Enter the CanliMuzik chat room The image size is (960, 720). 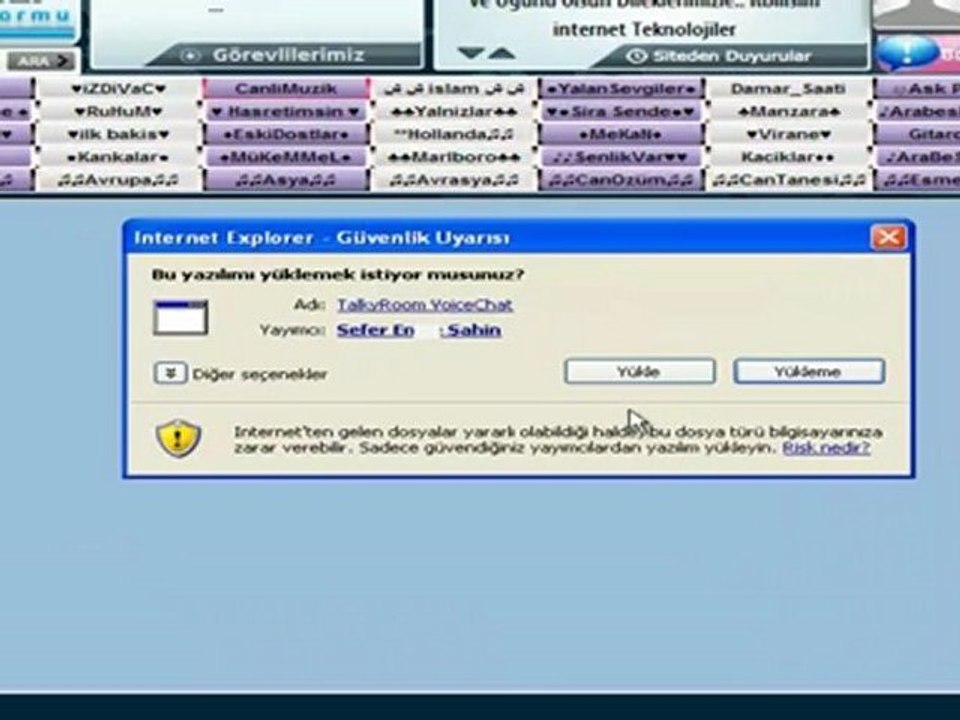pos(286,89)
